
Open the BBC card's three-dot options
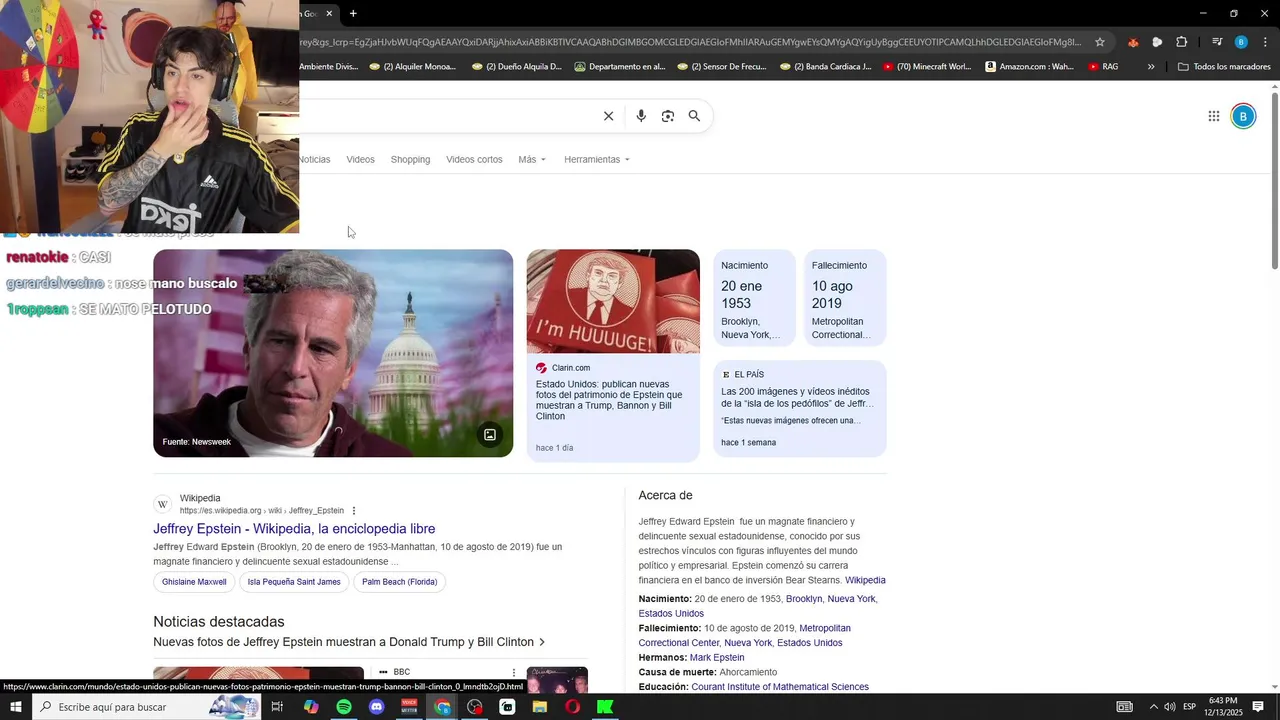(514, 673)
